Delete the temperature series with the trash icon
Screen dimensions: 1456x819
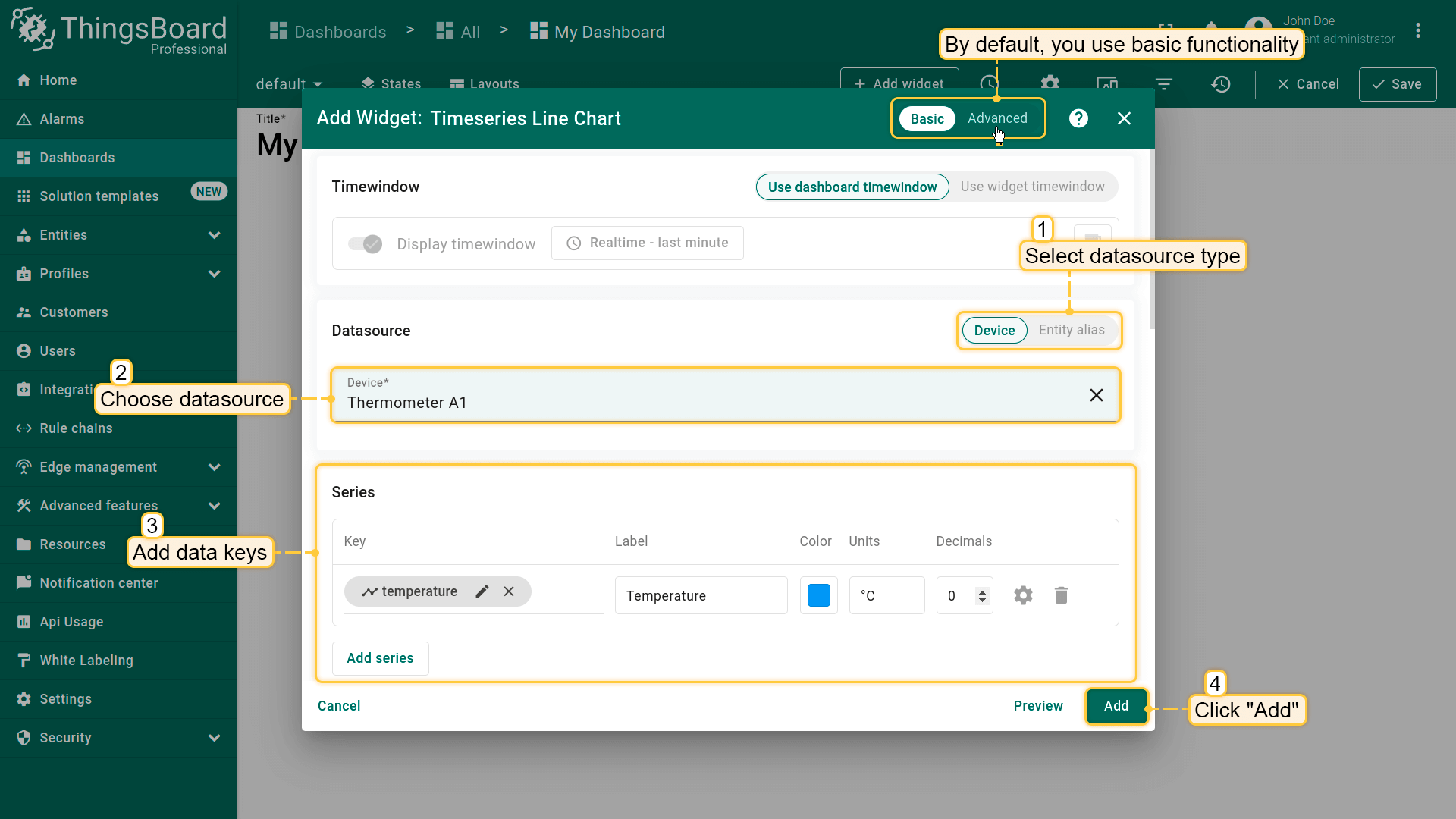pos(1061,595)
